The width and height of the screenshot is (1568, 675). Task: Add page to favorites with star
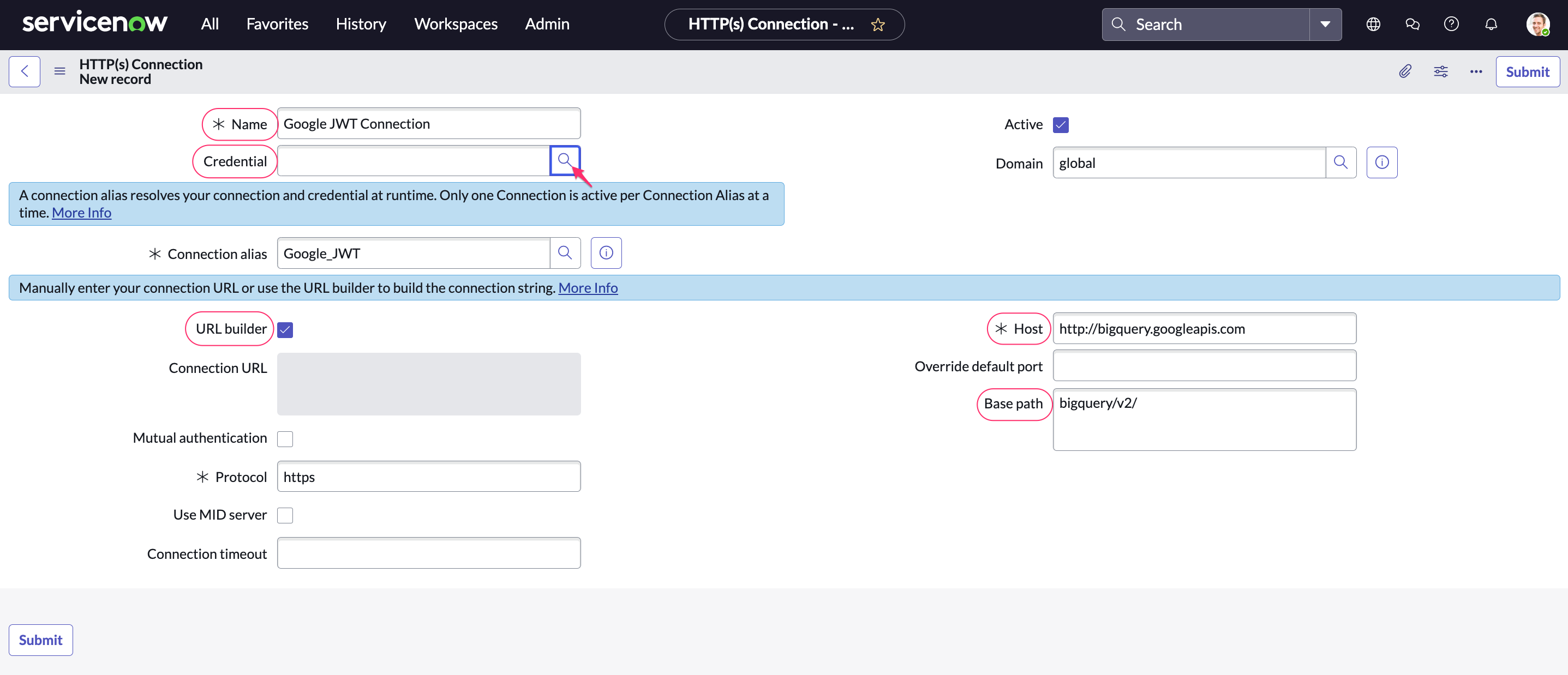(877, 25)
